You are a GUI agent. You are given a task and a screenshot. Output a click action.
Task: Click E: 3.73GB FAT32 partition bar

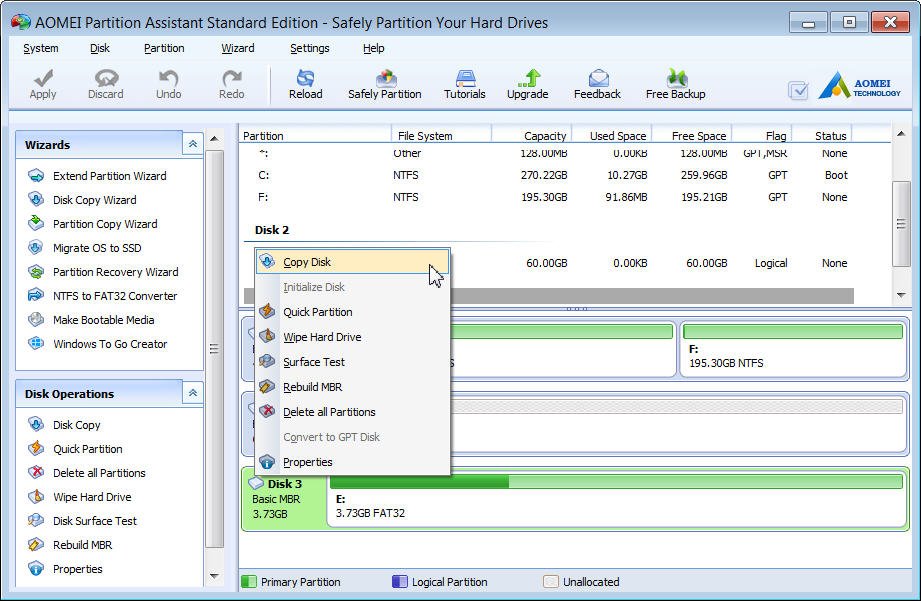click(x=616, y=499)
